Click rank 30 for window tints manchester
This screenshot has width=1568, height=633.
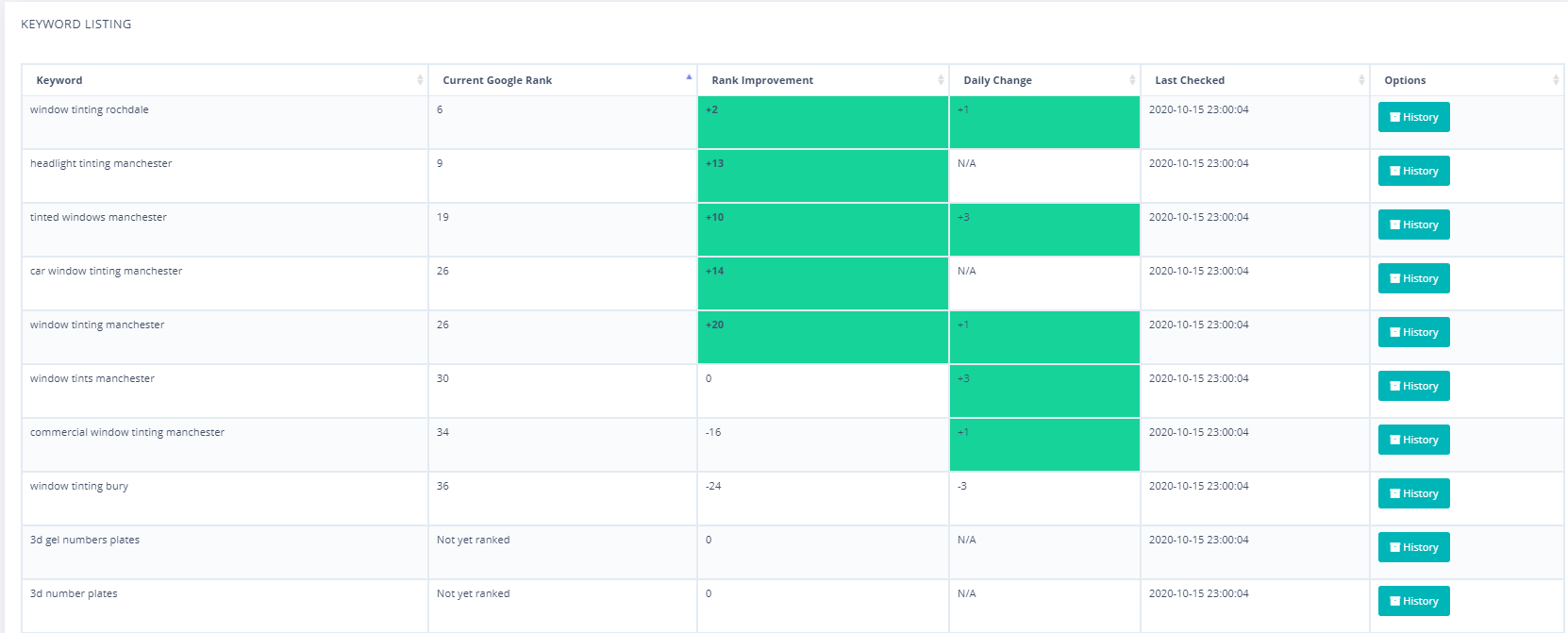(x=442, y=378)
